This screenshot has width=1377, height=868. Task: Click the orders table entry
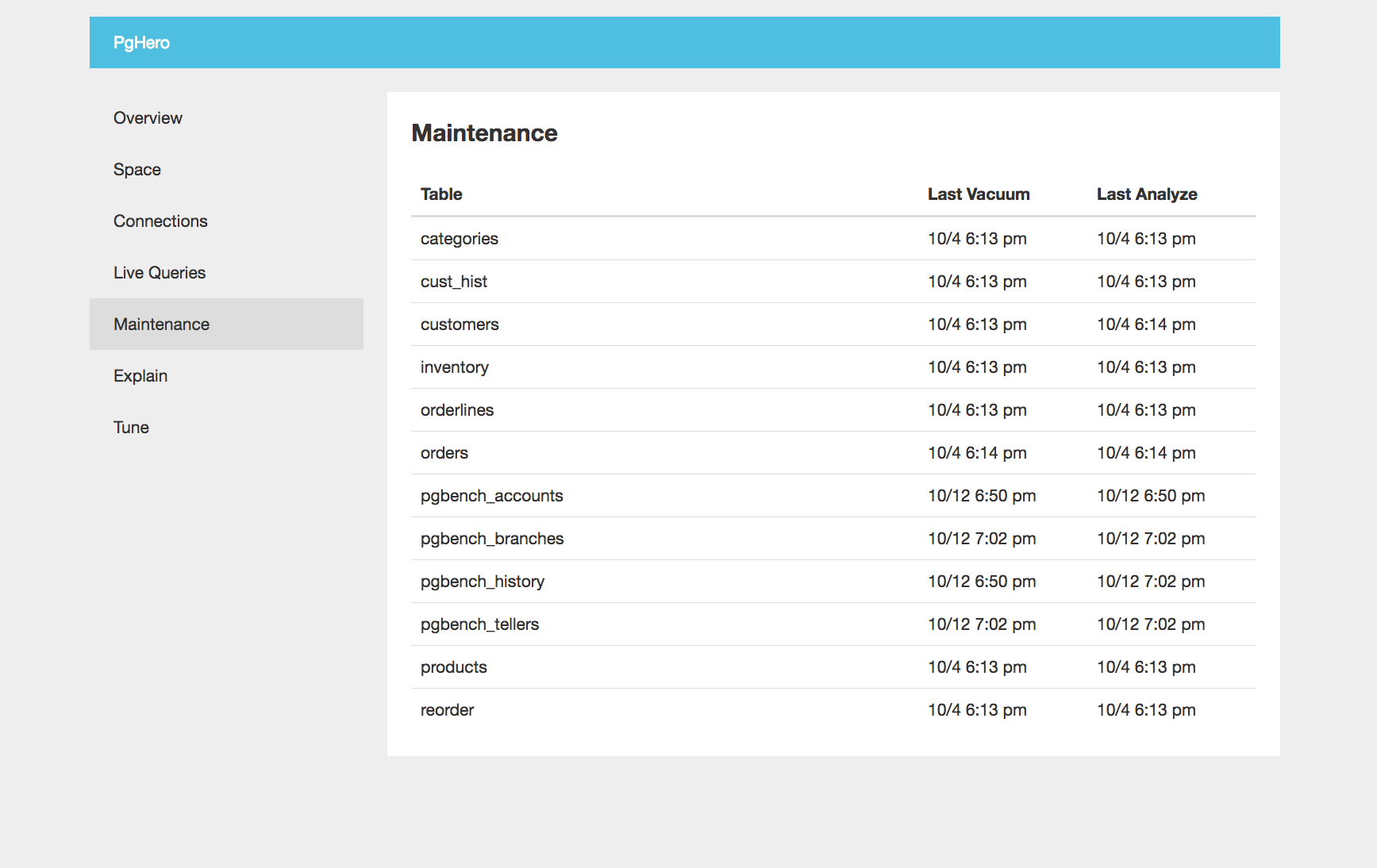[444, 452]
